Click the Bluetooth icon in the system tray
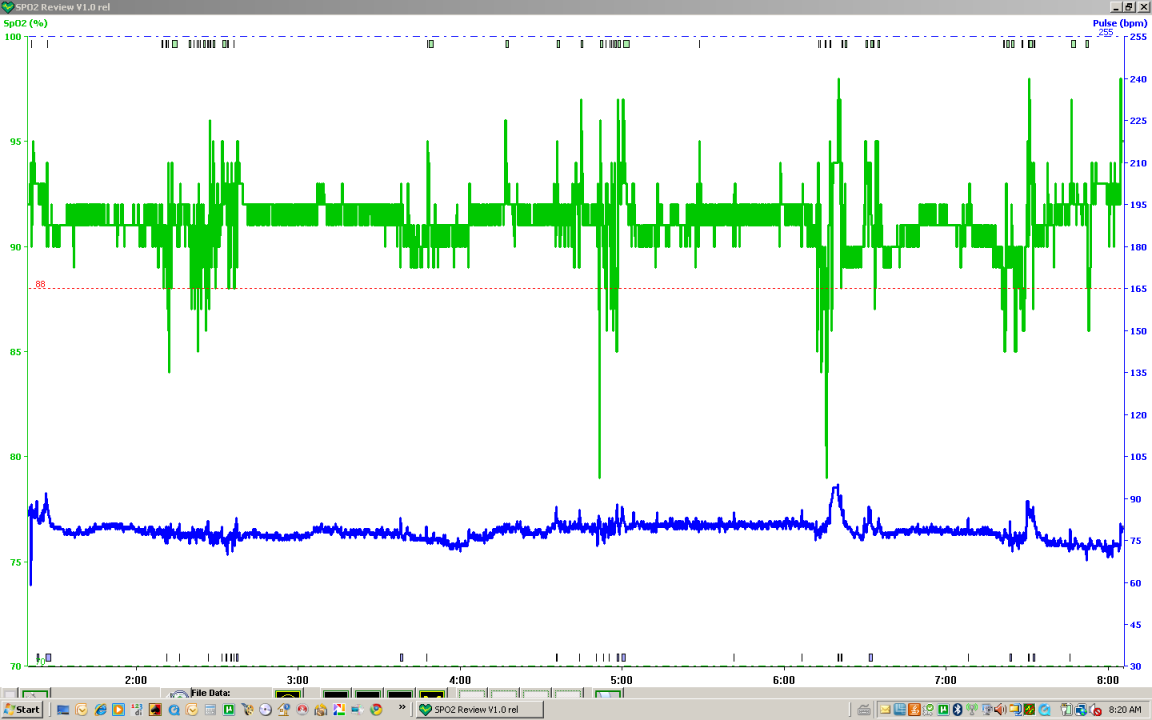The width and height of the screenshot is (1152, 720). pyautogui.click(x=955, y=709)
